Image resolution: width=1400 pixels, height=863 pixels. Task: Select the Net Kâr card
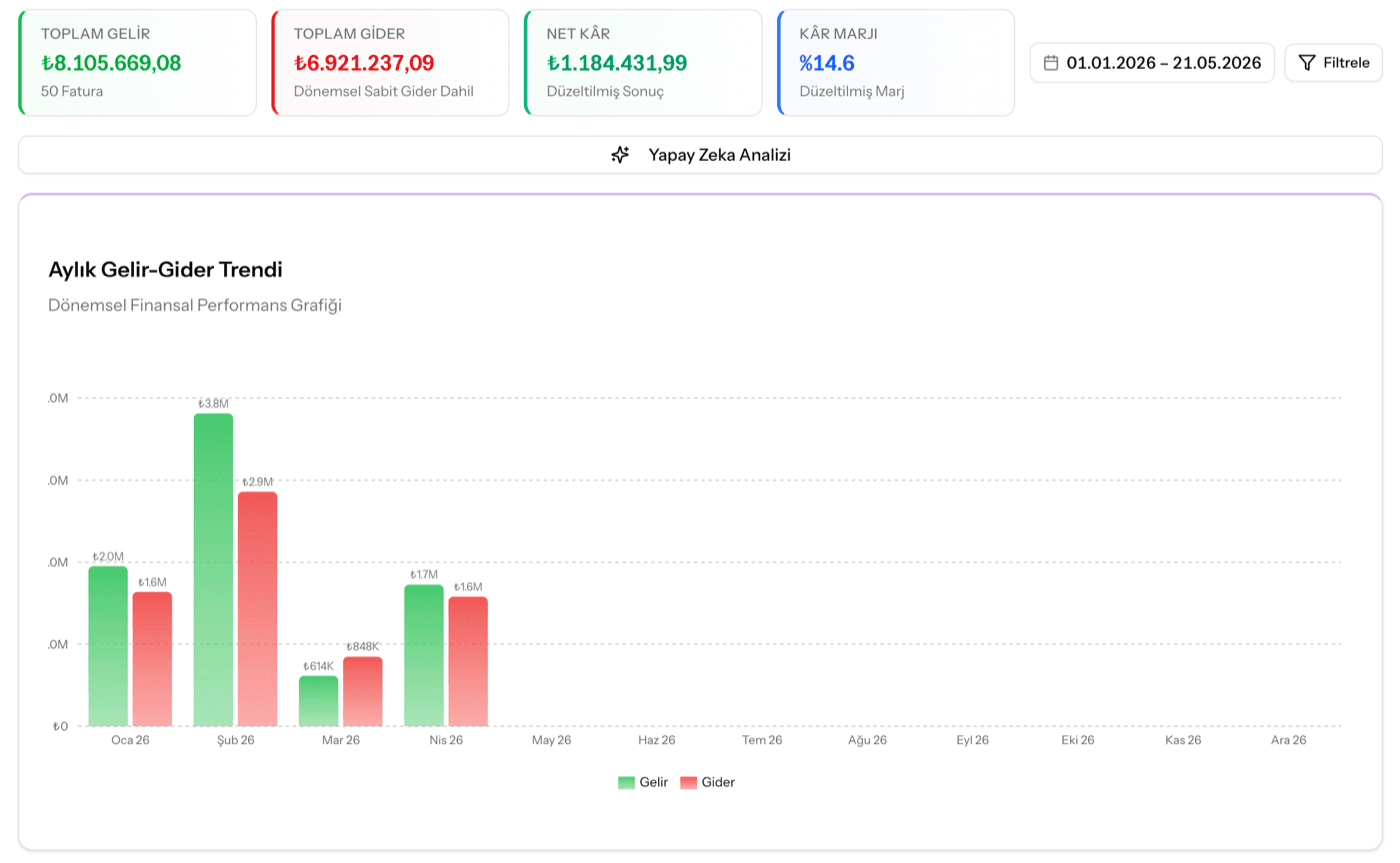pyautogui.click(x=643, y=63)
